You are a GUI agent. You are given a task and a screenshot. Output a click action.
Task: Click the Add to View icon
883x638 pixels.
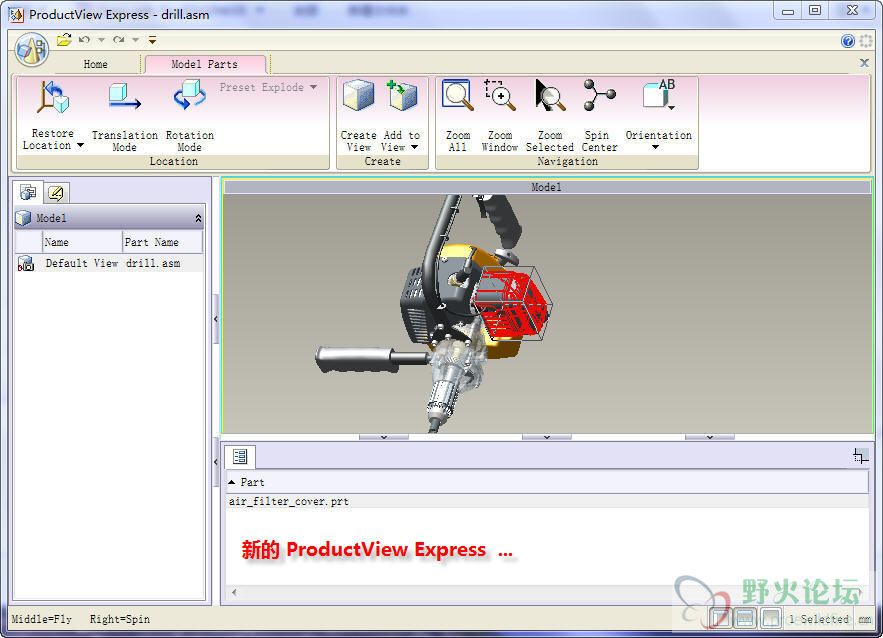pyautogui.click(x=402, y=96)
